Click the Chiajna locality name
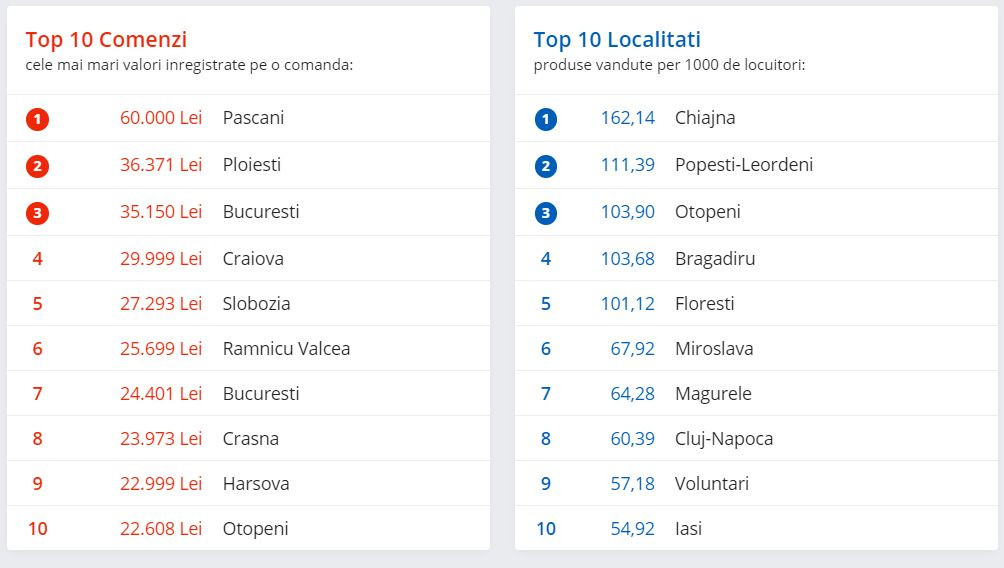This screenshot has height=568, width=1004. point(705,118)
